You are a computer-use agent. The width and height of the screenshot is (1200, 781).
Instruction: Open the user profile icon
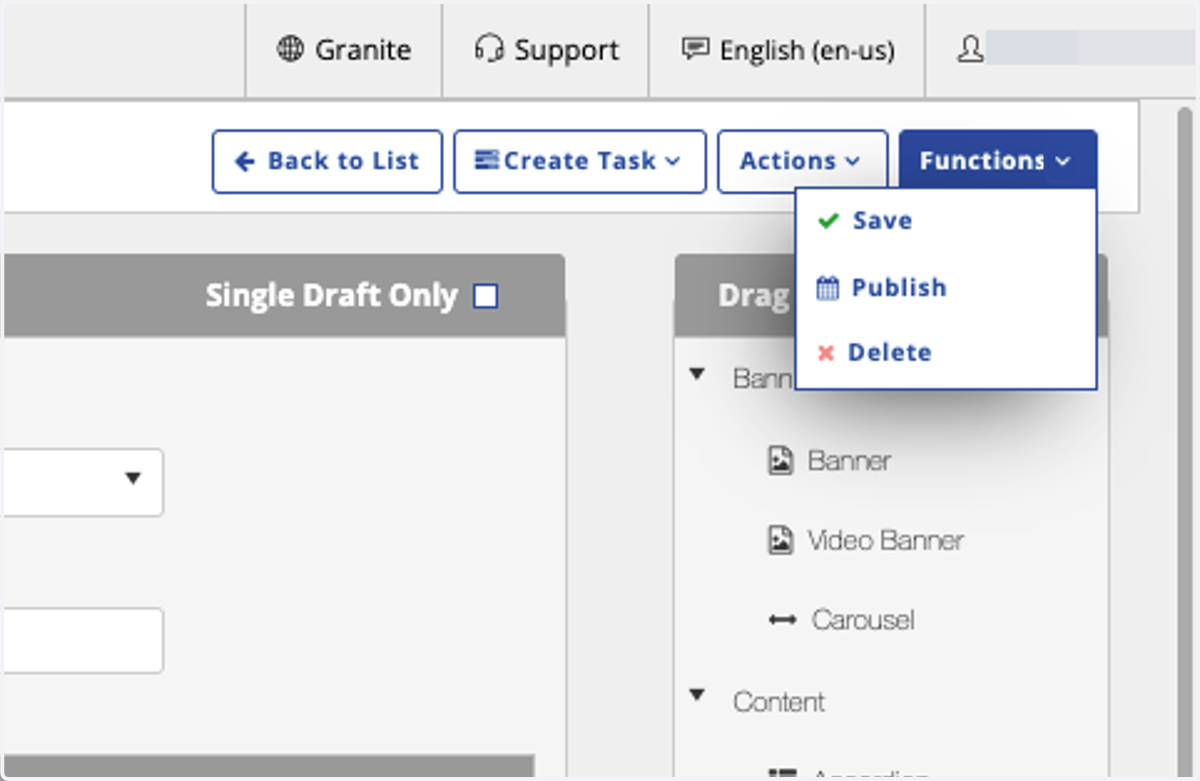pyautogui.click(x=970, y=50)
